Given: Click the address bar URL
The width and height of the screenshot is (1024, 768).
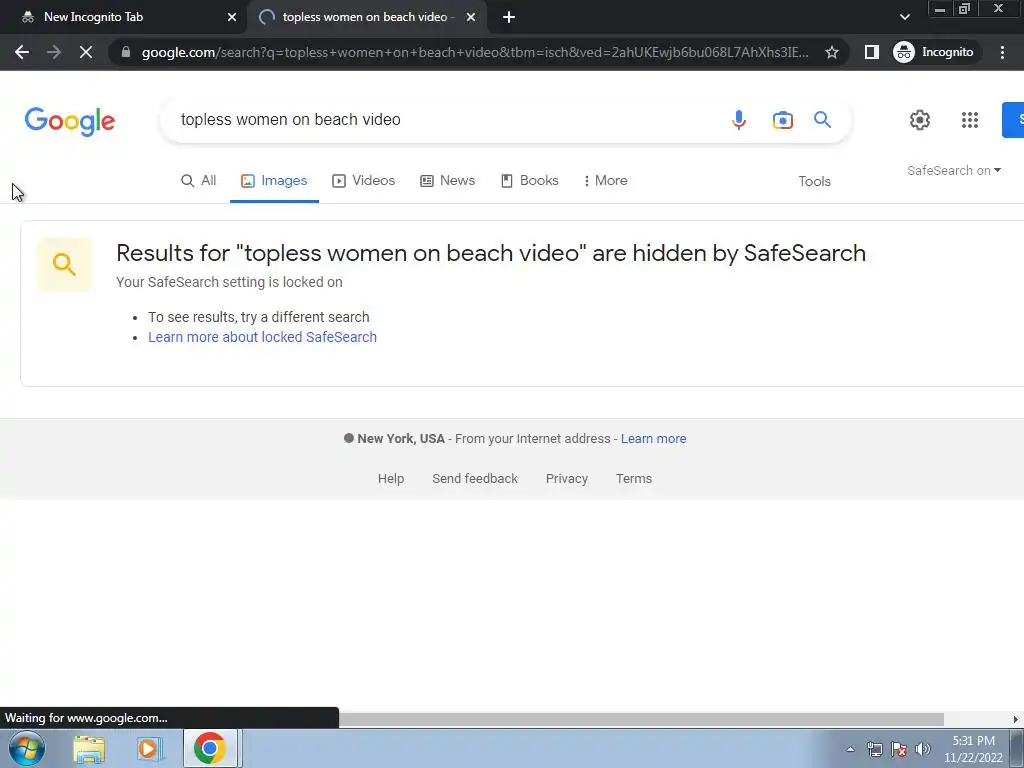Looking at the screenshot, I should click(475, 52).
